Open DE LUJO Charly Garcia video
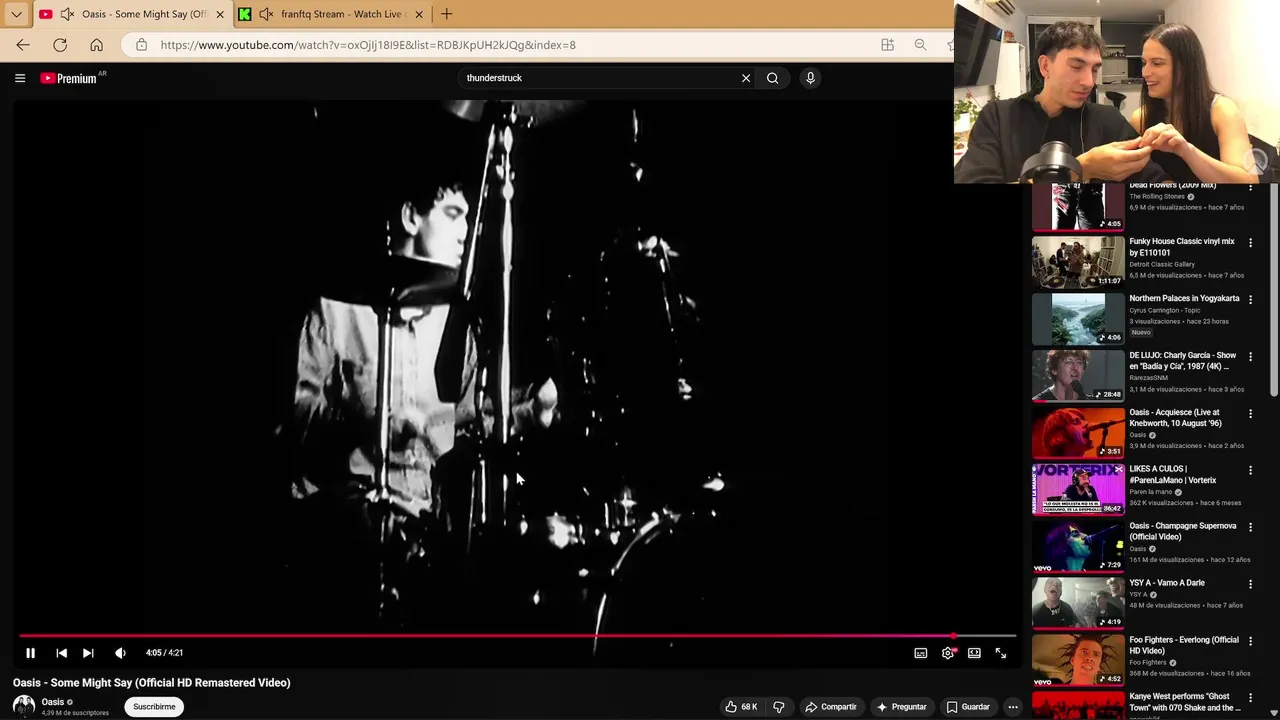This screenshot has width=1280, height=720. 1078,375
